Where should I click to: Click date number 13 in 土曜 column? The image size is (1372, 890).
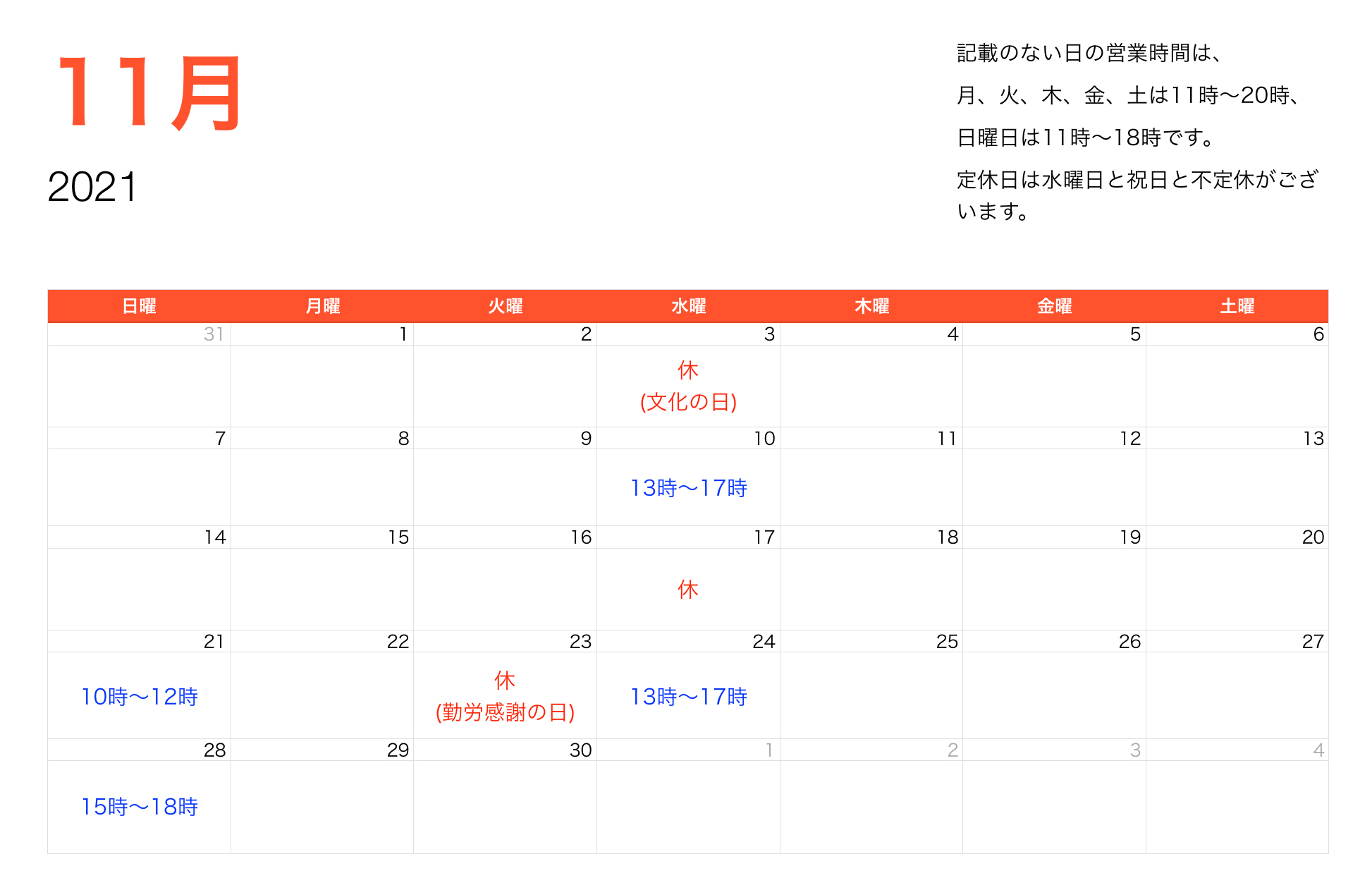coord(1313,439)
